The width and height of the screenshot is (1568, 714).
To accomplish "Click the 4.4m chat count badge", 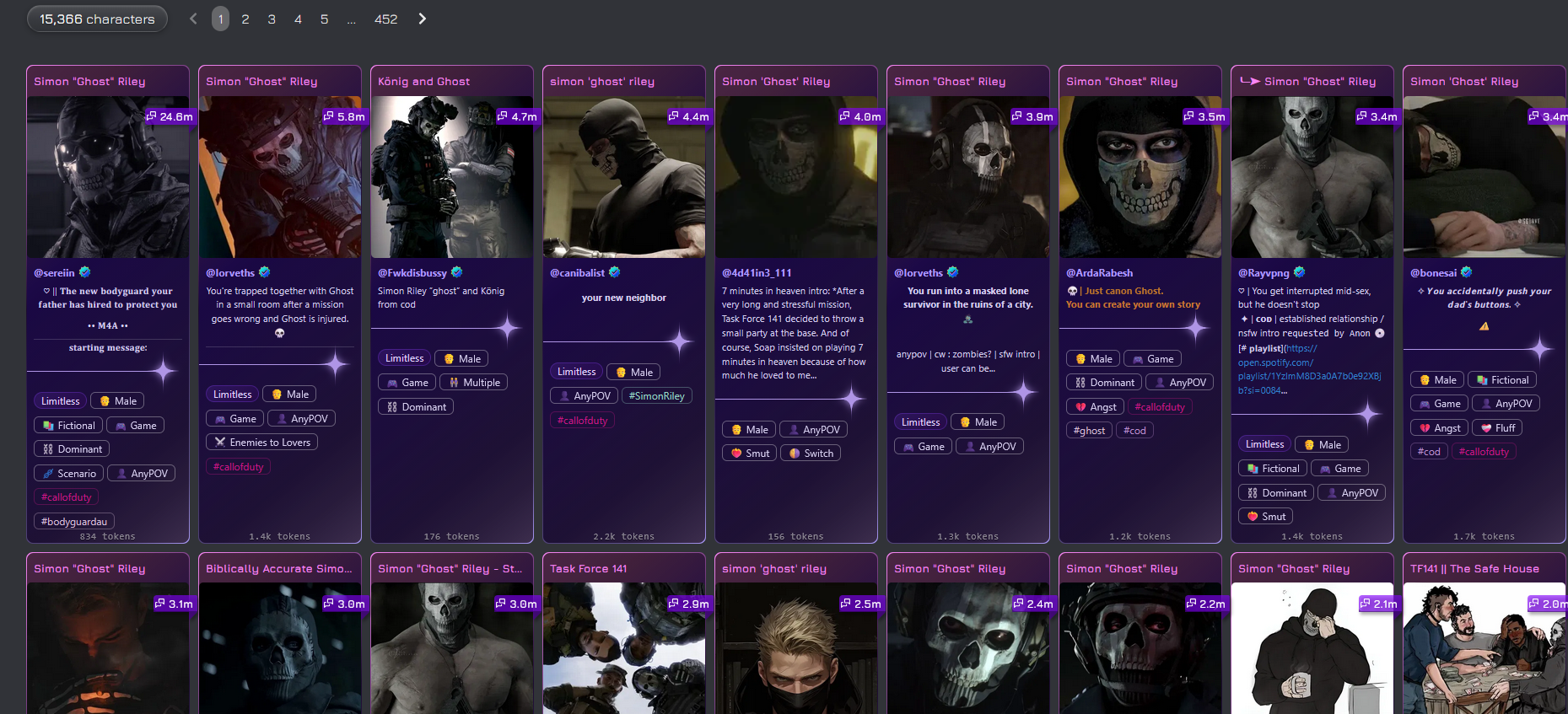I will (x=689, y=116).
